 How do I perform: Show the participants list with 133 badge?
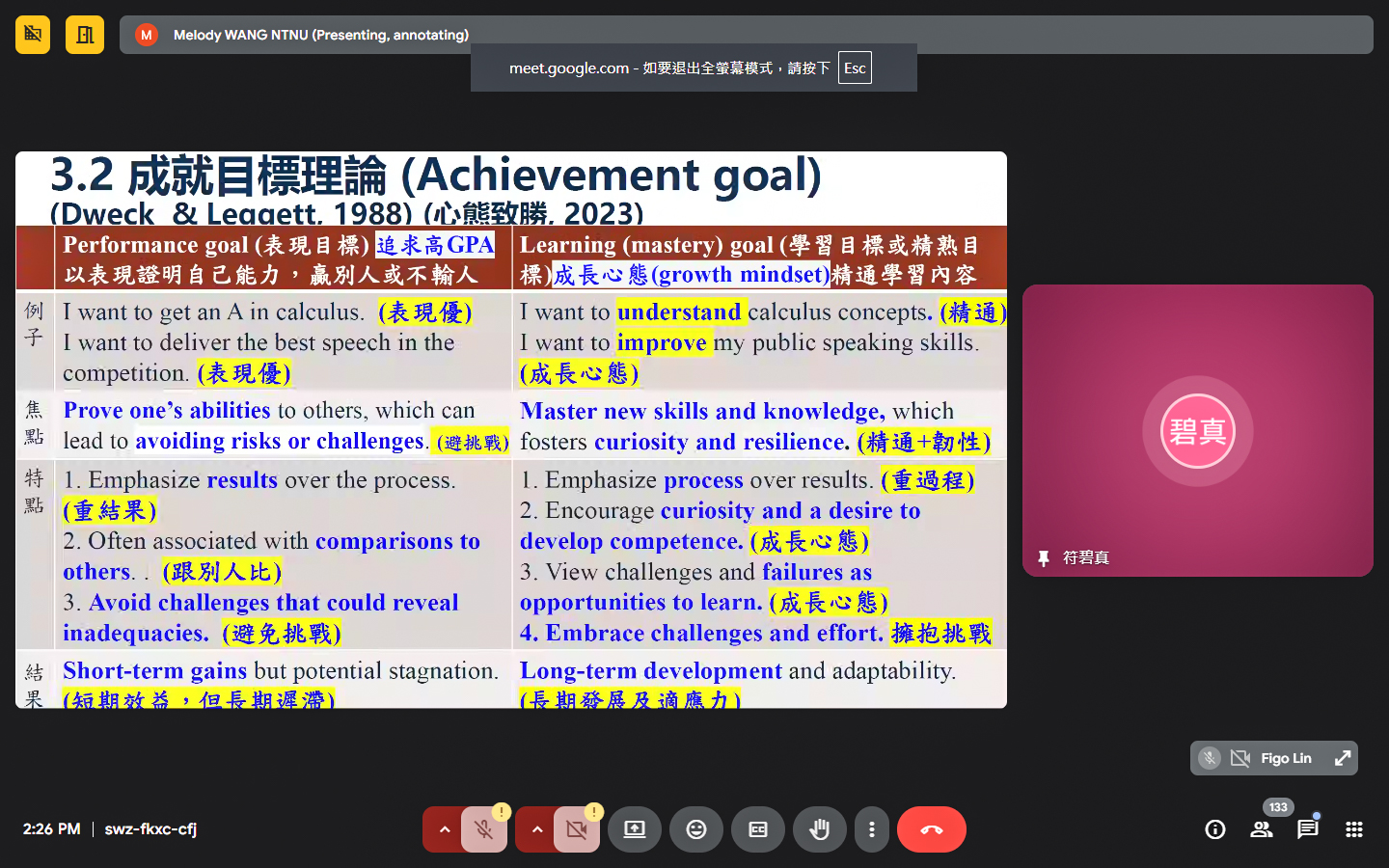point(1262,829)
